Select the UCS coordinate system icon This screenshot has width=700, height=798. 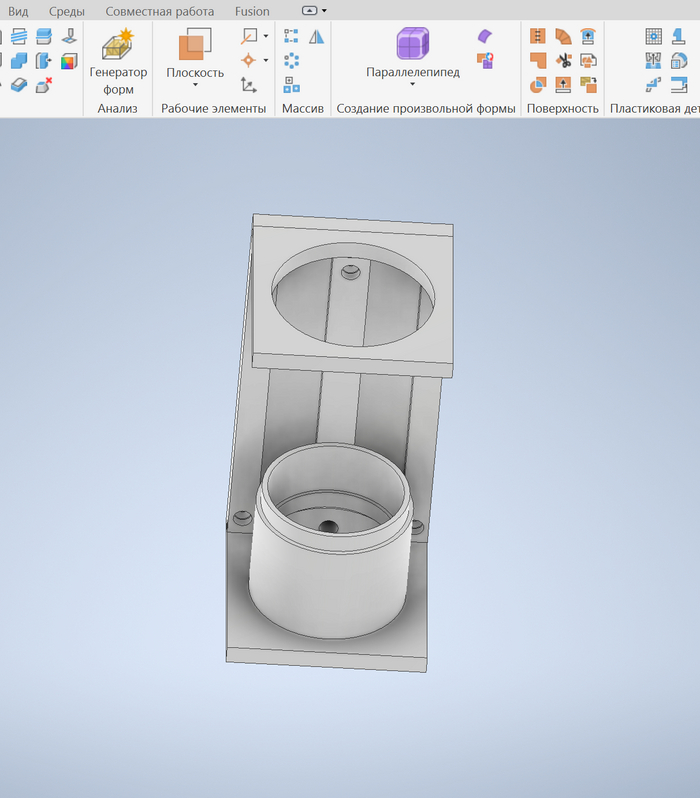(x=248, y=85)
